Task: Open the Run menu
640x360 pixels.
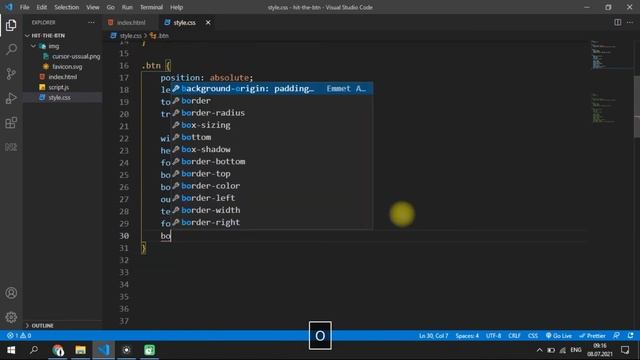Action: (127, 7)
